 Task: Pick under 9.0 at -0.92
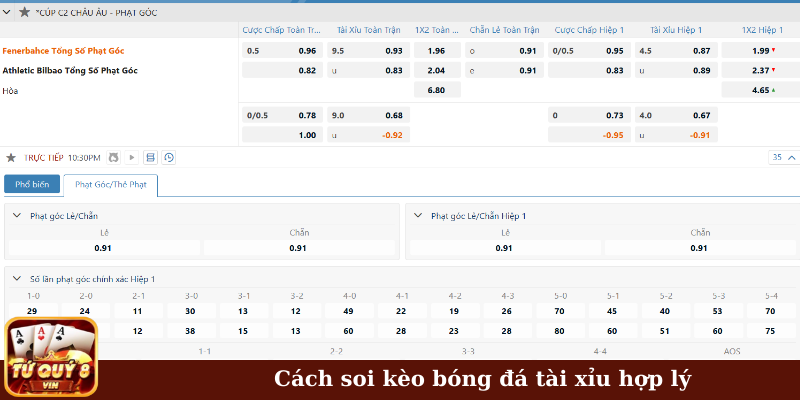(x=368, y=135)
